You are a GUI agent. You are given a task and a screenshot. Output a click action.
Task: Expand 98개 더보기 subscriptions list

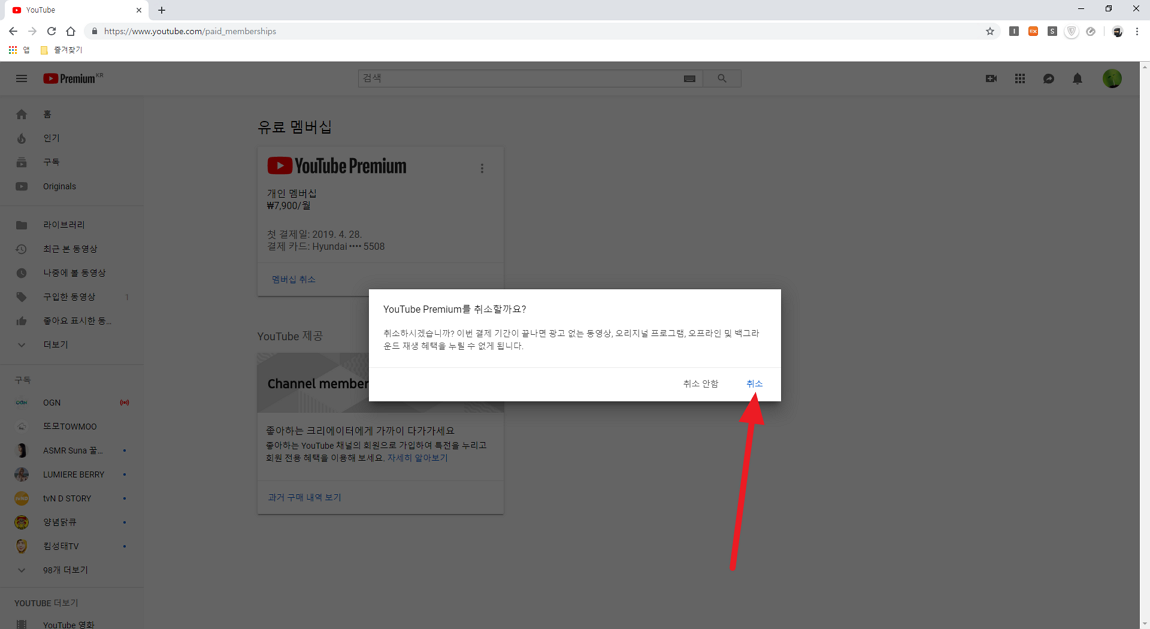[x=71, y=570]
